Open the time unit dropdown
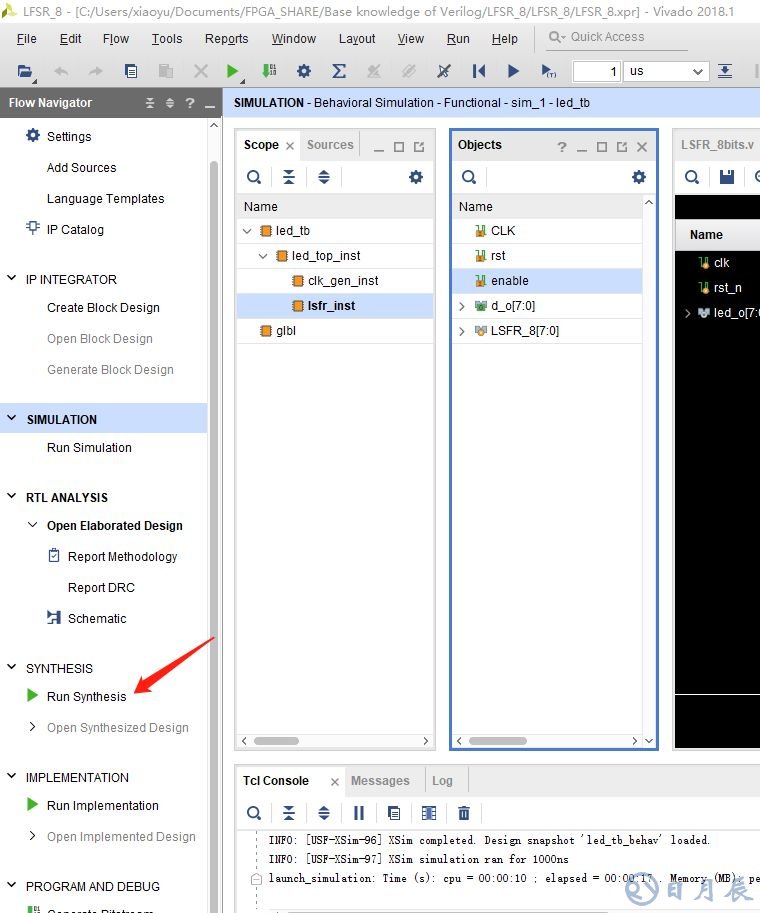Image resolution: width=760 pixels, height=913 pixels. 666,72
